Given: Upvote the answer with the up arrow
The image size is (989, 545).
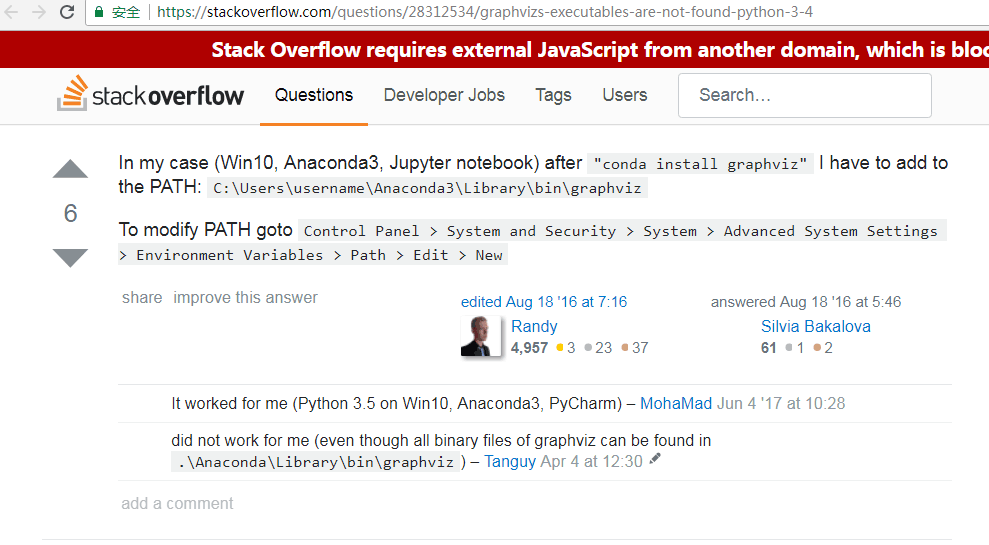Looking at the screenshot, I should pos(70,169).
